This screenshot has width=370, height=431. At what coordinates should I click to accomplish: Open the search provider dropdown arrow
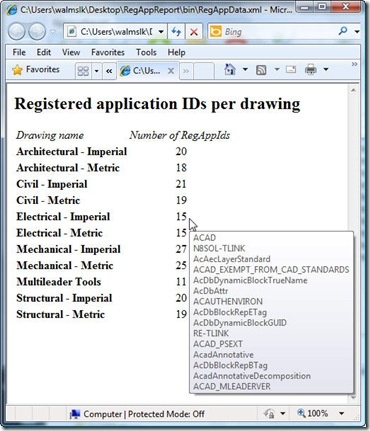pyautogui.click(x=357, y=32)
